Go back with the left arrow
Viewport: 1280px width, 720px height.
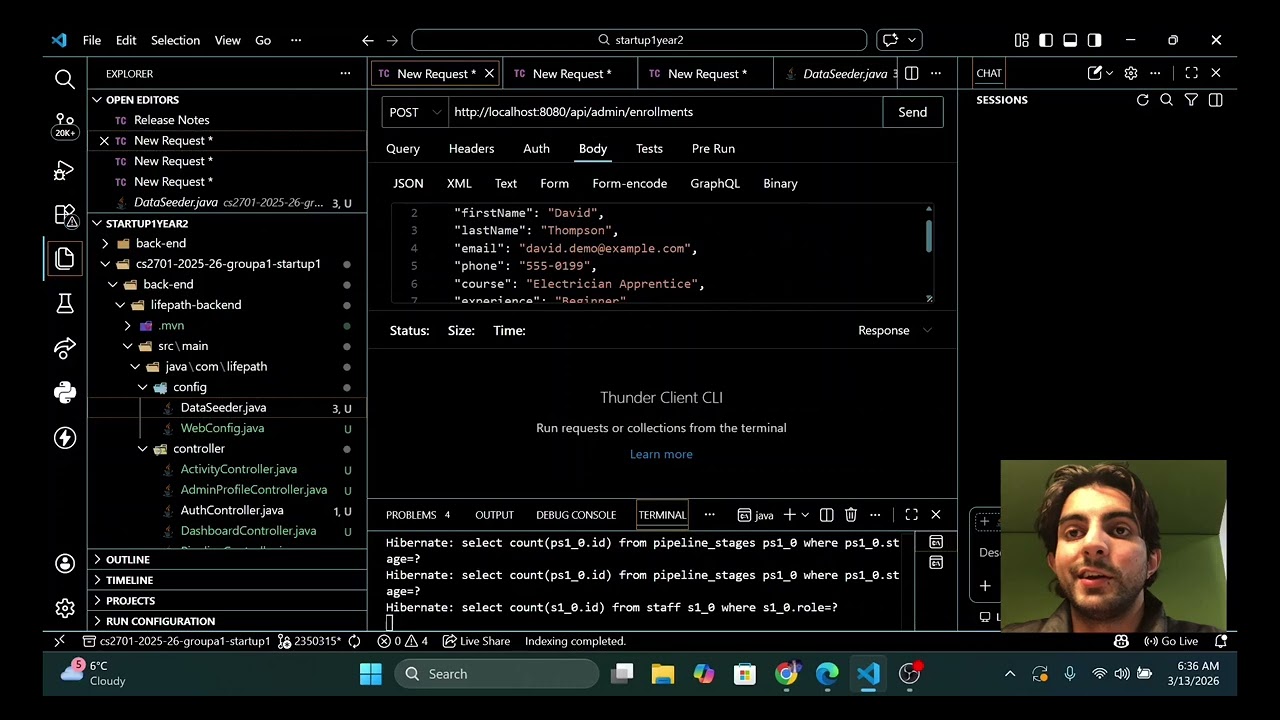click(x=368, y=40)
